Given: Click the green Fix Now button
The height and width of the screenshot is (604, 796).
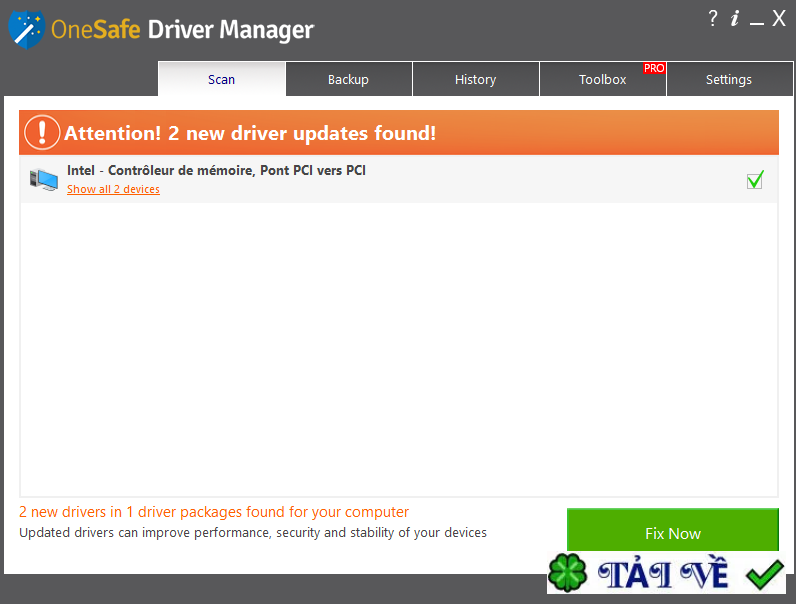Looking at the screenshot, I should tap(673, 530).
